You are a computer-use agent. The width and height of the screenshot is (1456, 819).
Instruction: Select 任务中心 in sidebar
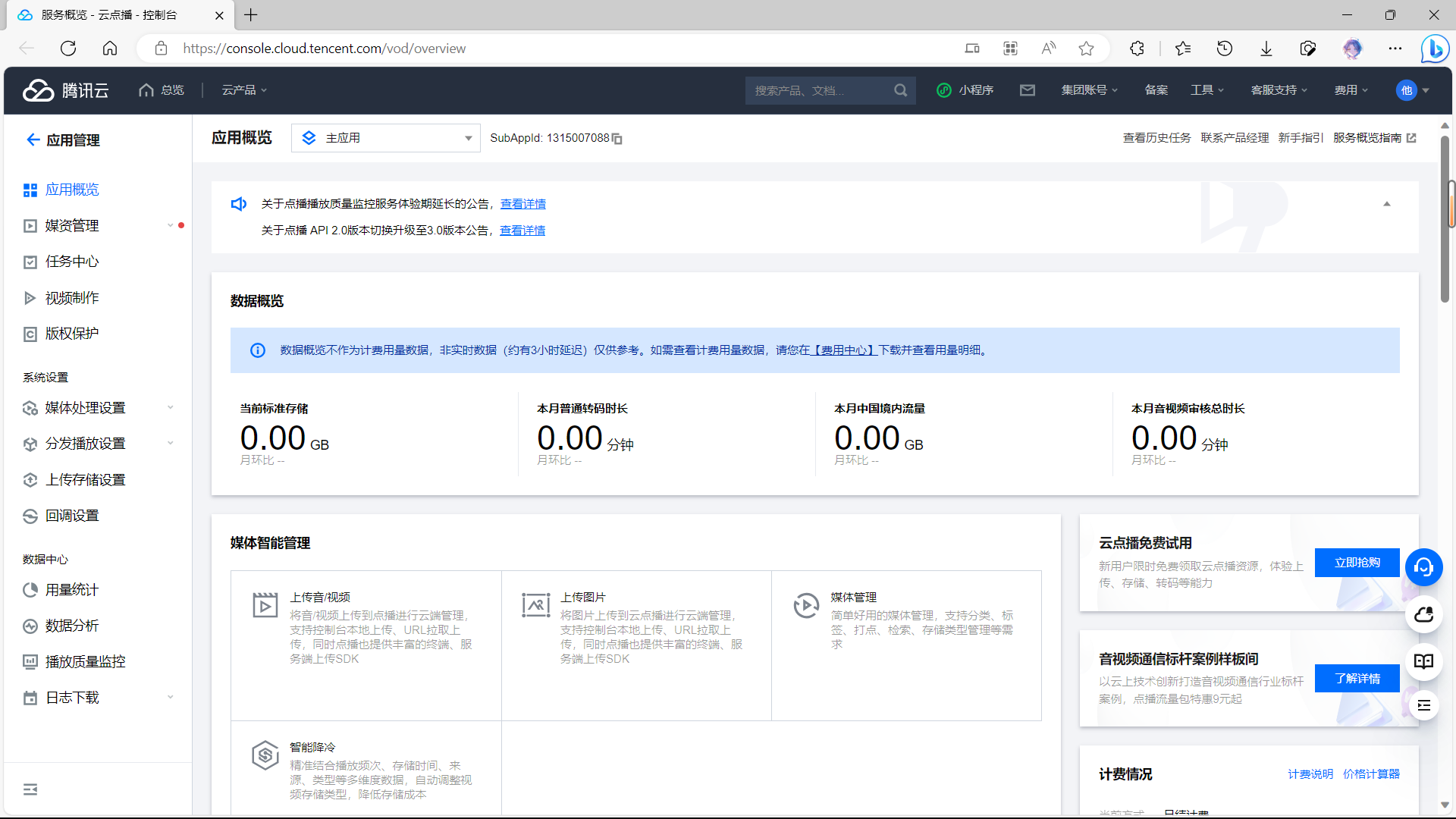[x=72, y=262]
